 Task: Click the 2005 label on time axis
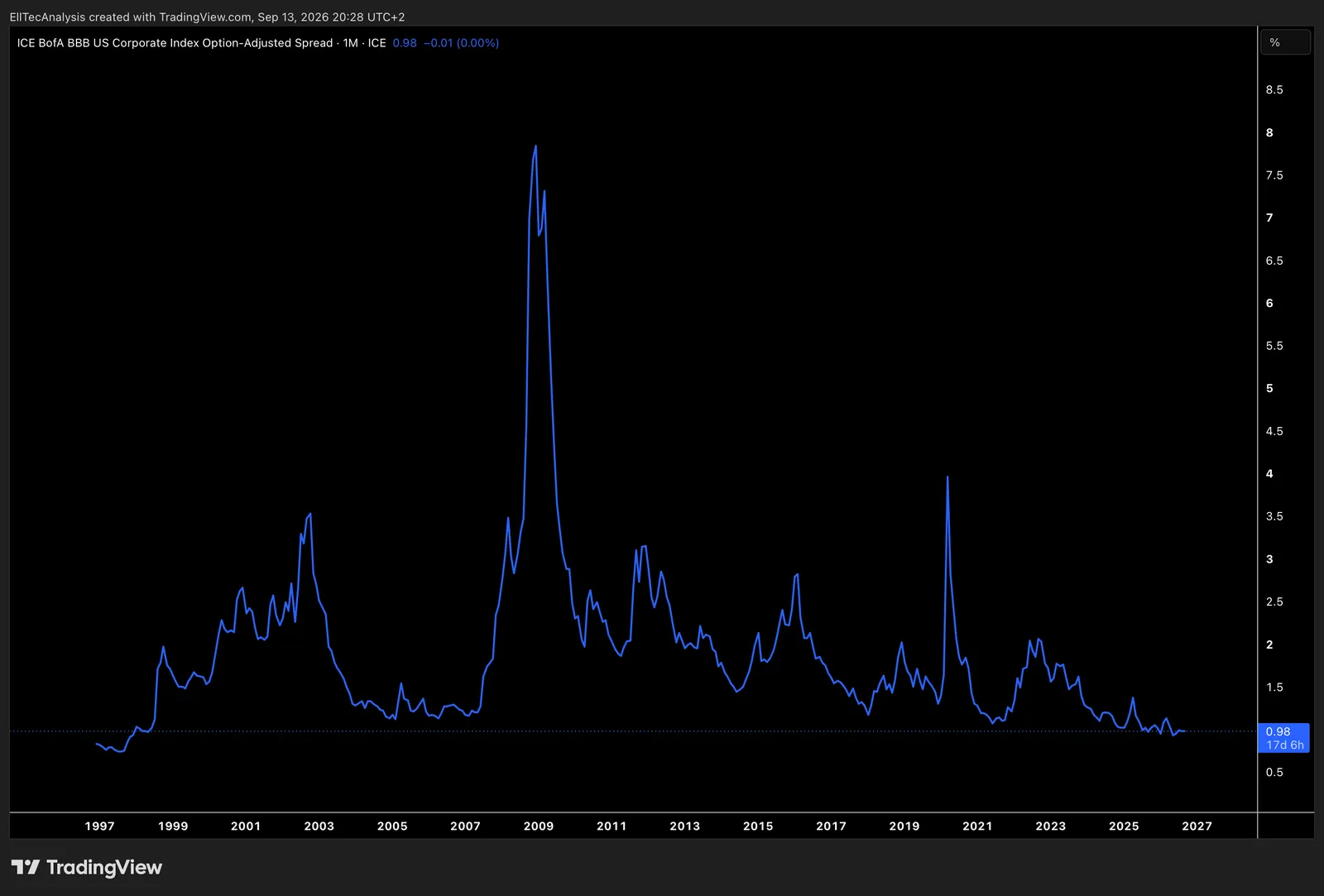click(x=392, y=826)
